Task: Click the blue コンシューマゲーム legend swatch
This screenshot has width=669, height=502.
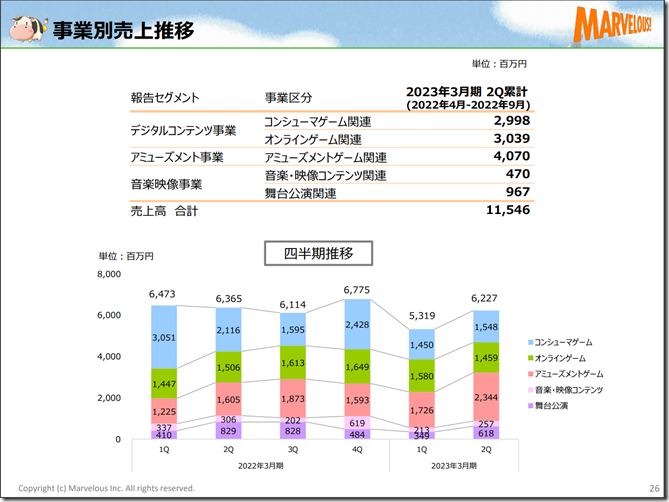Action: point(530,342)
